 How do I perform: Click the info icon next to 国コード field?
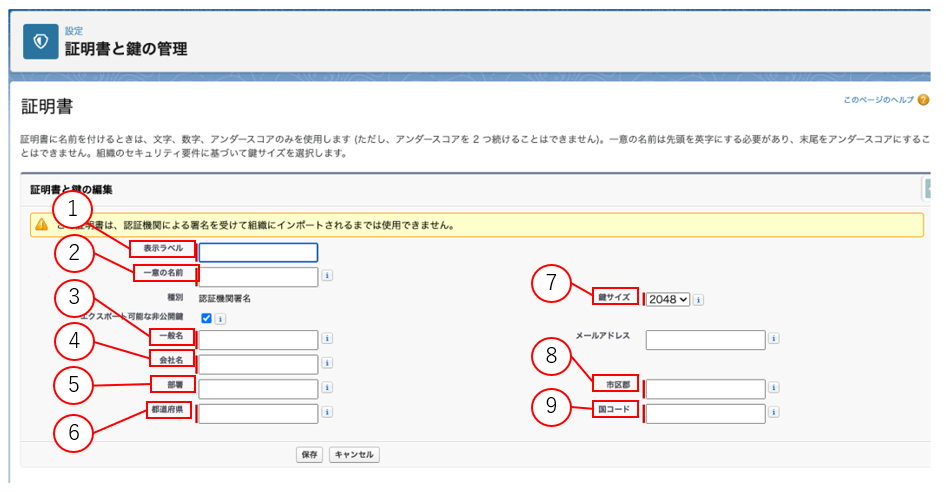coord(774,413)
